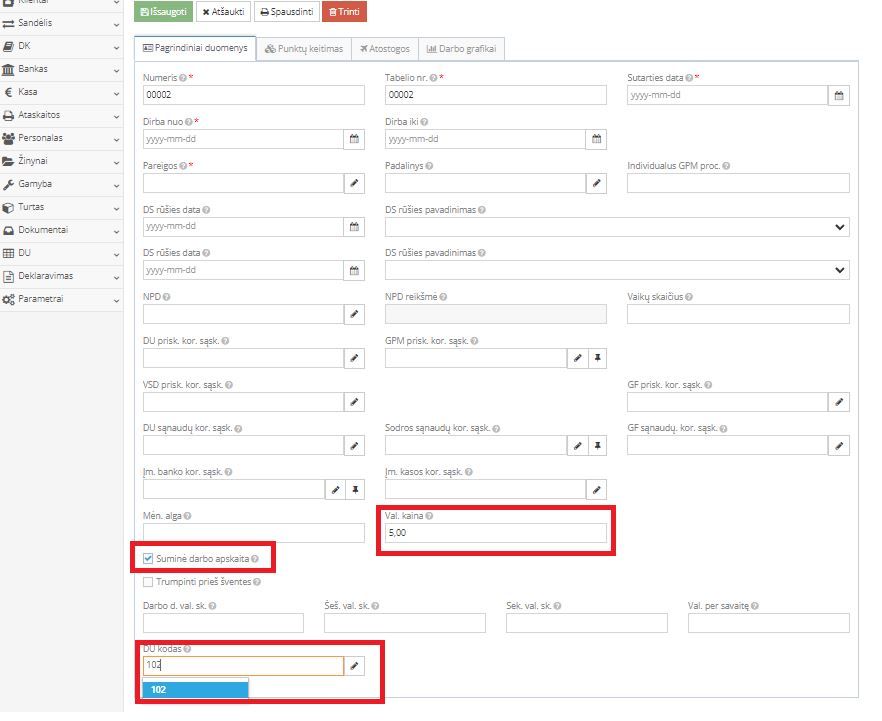
Task: Expand the Personalas sidebar menu
Action: pos(61,138)
